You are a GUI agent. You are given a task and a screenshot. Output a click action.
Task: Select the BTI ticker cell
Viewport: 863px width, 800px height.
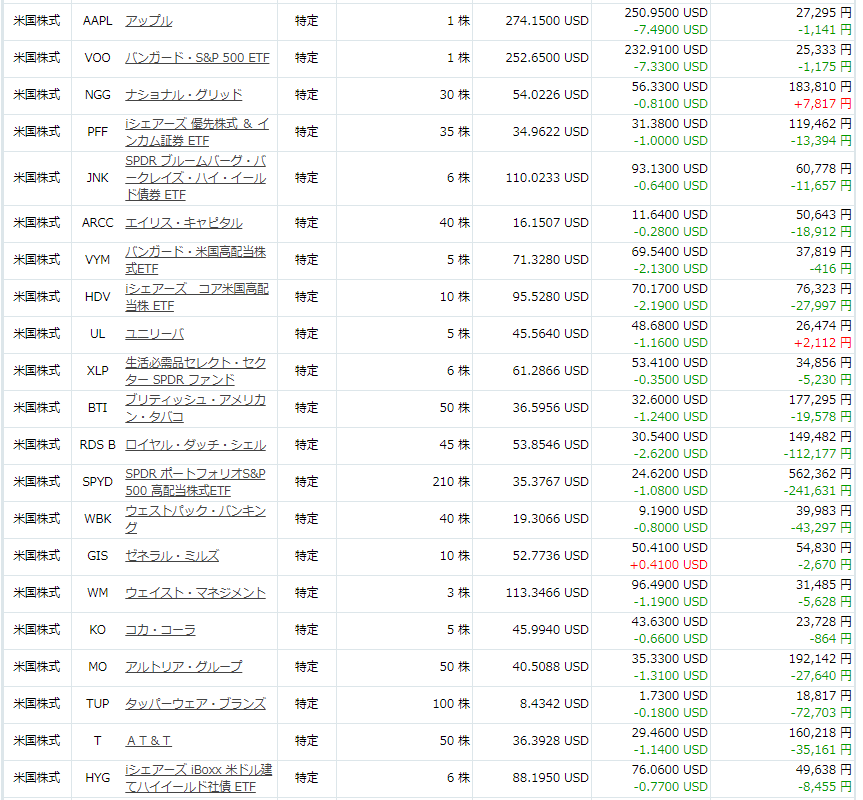tap(97, 408)
